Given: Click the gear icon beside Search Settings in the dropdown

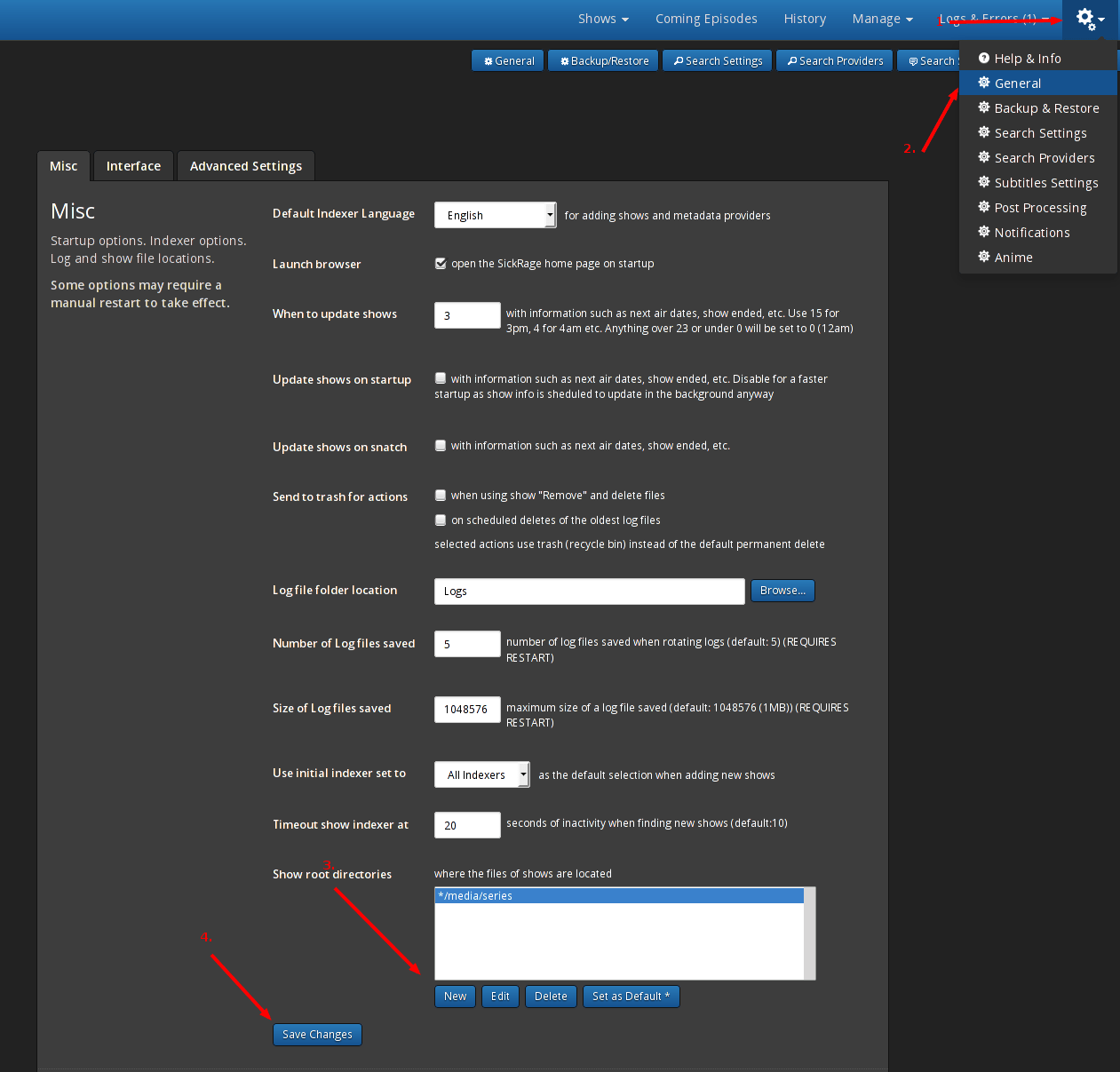Looking at the screenshot, I should pos(984,132).
